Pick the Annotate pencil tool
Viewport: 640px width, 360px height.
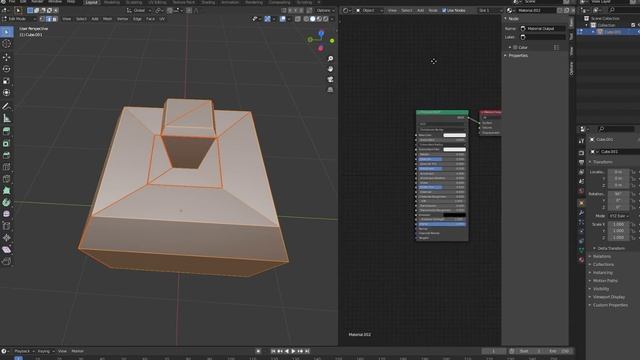coord(7,106)
